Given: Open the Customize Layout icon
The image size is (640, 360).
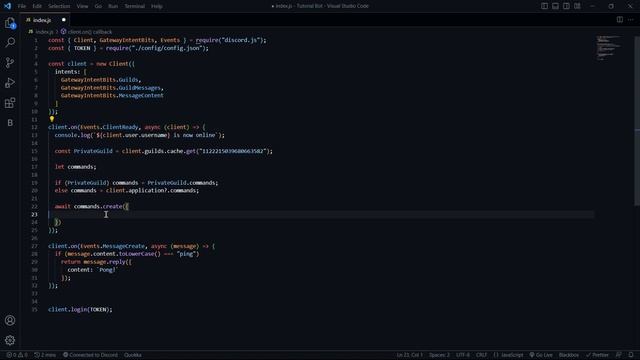Looking at the screenshot, I should (x=577, y=6).
